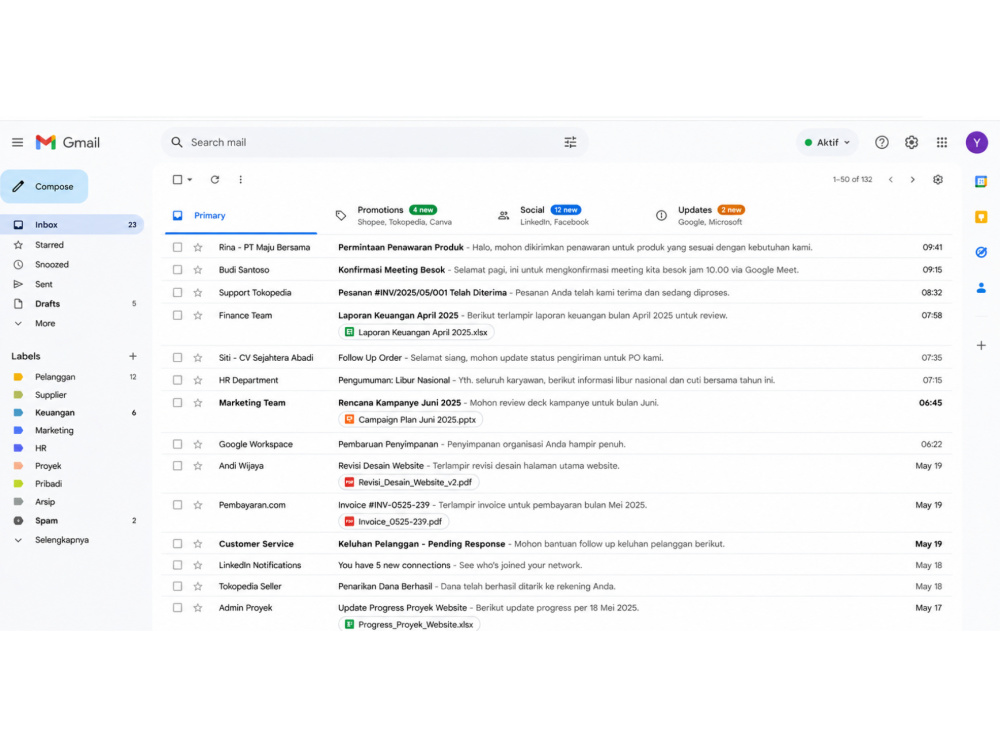
Task: Open the select-all dropdown arrow
Action: point(189,179)
